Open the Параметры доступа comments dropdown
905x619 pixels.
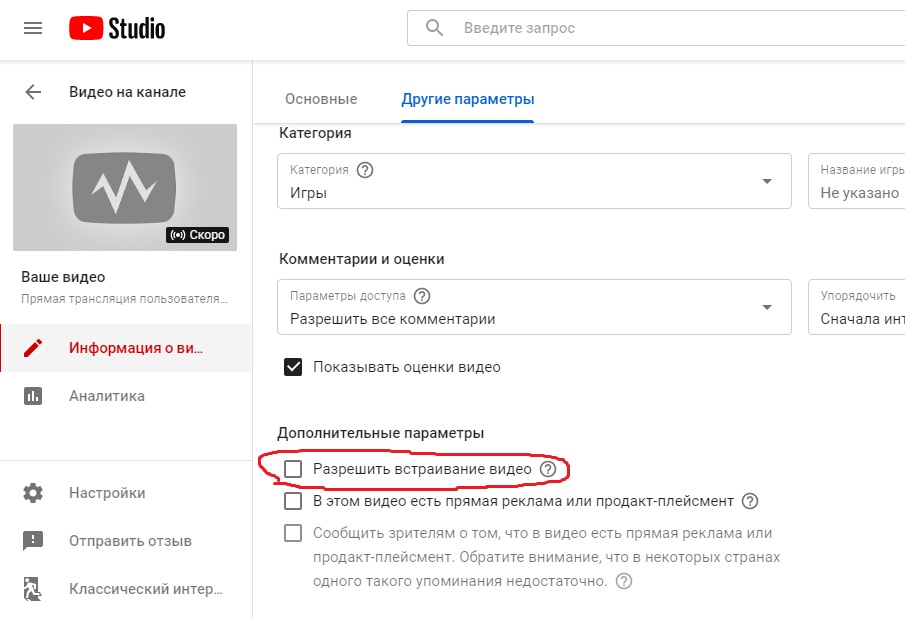tap(534, 307)
